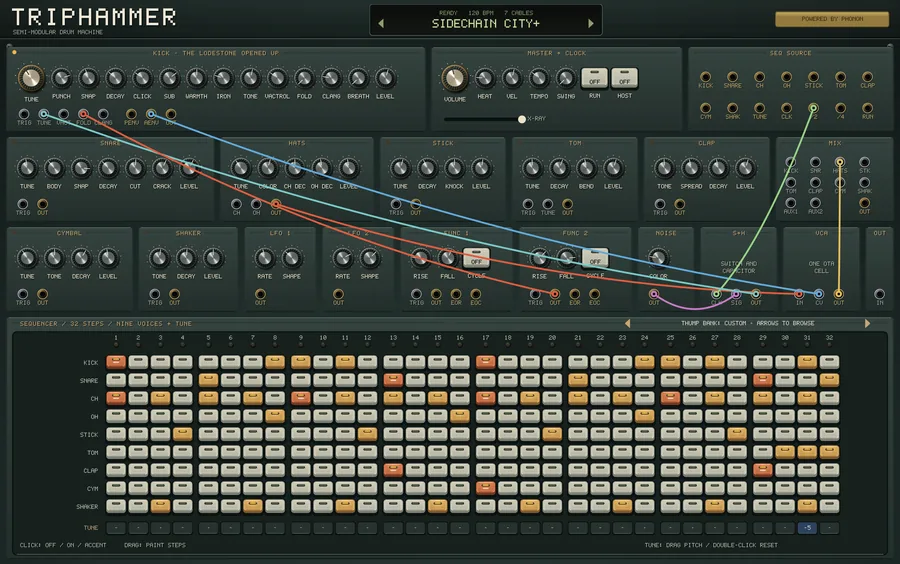This screenshot has width=900, height=564.
Task: Click the Clap OUT jack
Action: (680, 204)
